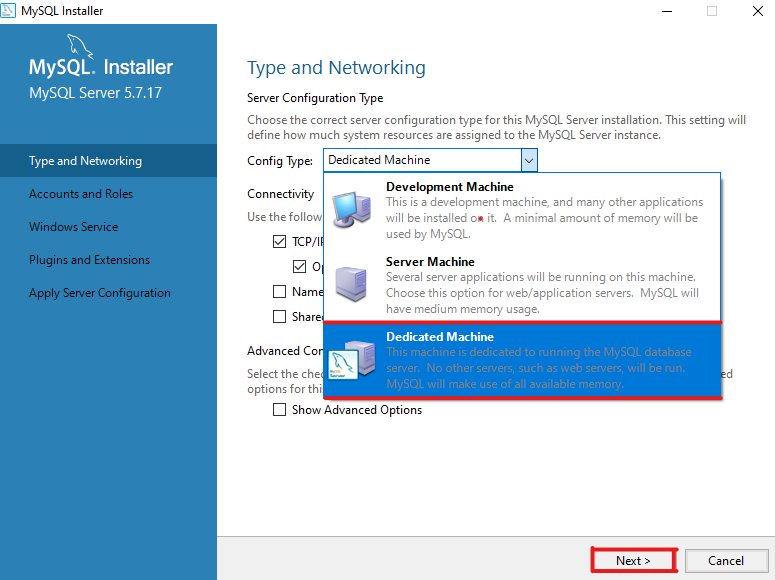The image size is (775, 580).
Task: Choose Dedicated Machine from the list
Action: 522,360
